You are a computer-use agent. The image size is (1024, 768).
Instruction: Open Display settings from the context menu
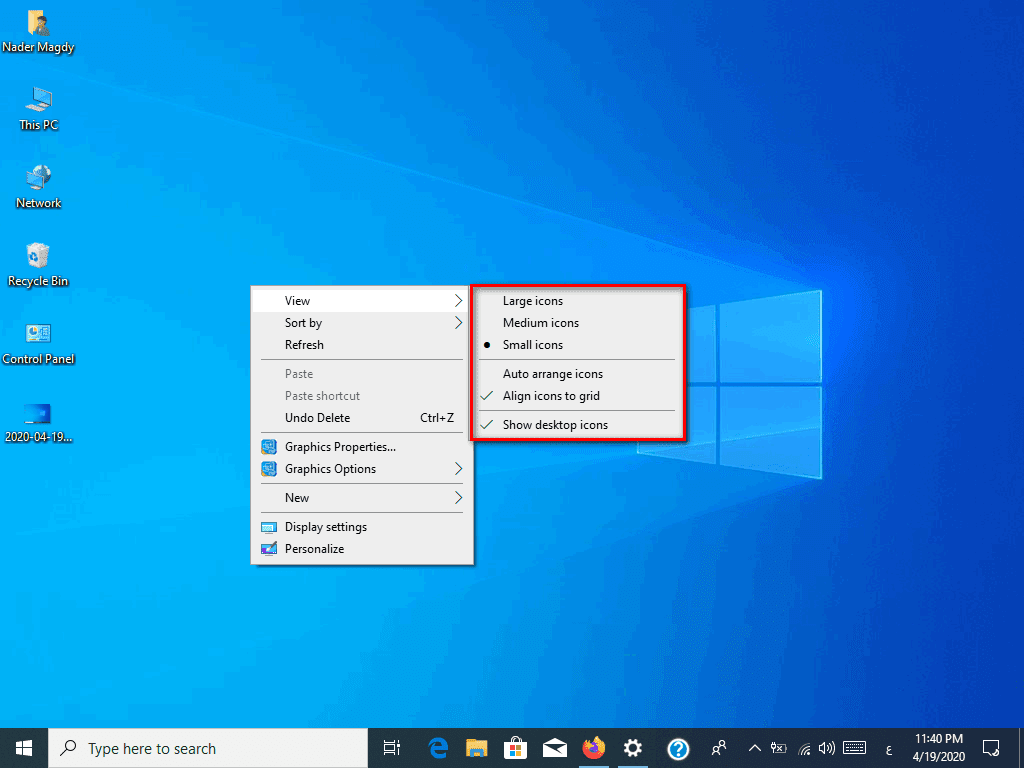(x=362, y=527)
